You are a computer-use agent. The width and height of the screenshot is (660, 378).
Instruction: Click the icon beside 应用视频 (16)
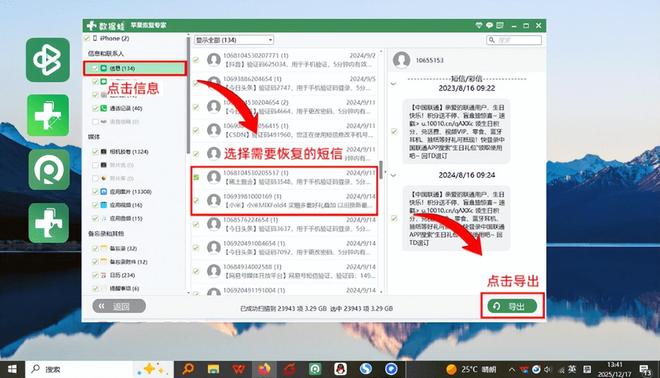tap(104, 205)
